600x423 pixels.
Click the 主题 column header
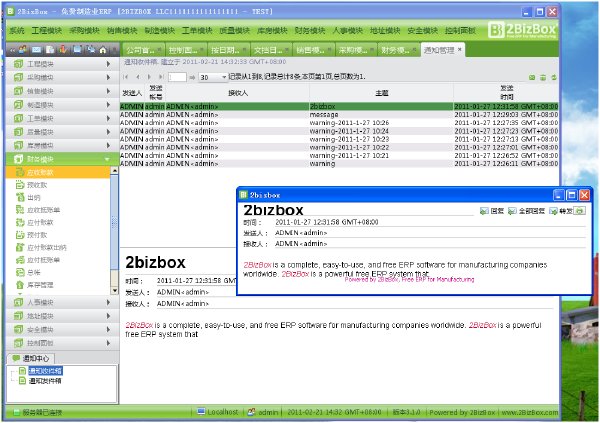pos(382,93)
